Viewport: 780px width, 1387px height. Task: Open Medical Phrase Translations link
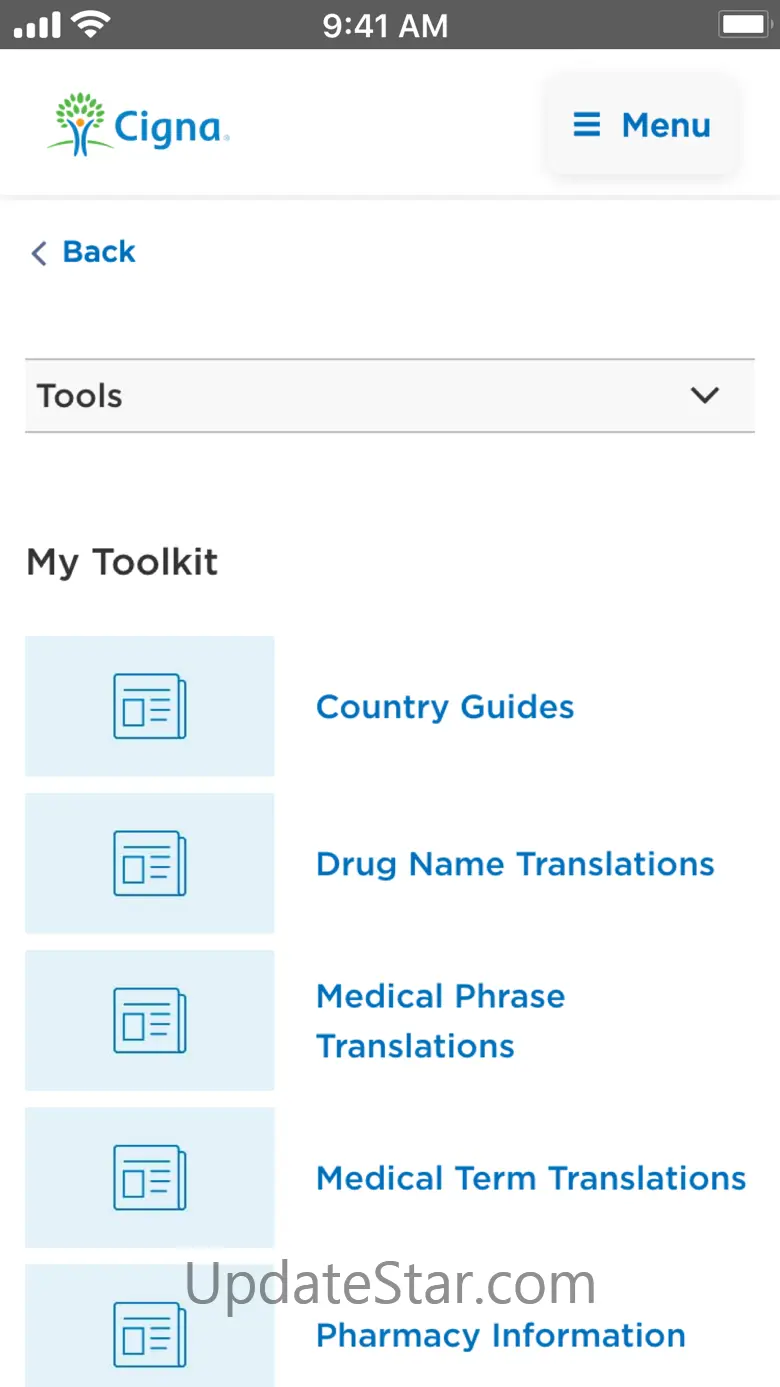click(440, 1021)
